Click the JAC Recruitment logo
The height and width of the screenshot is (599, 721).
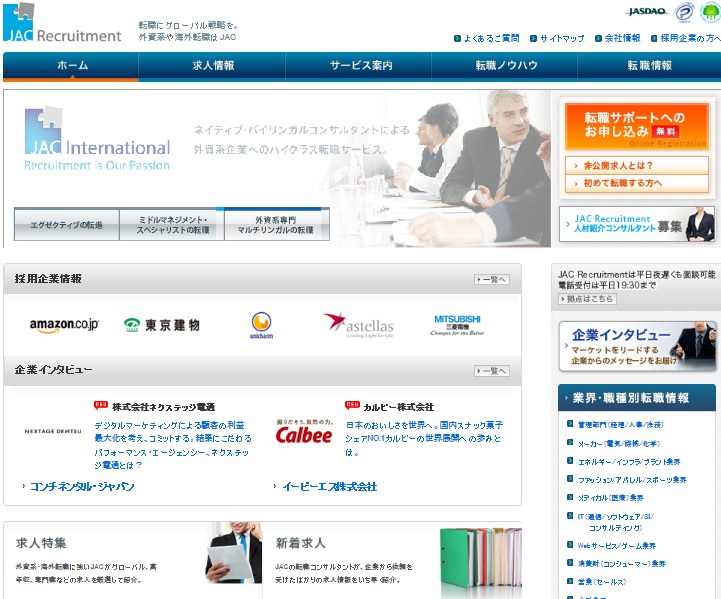(62, 24)
